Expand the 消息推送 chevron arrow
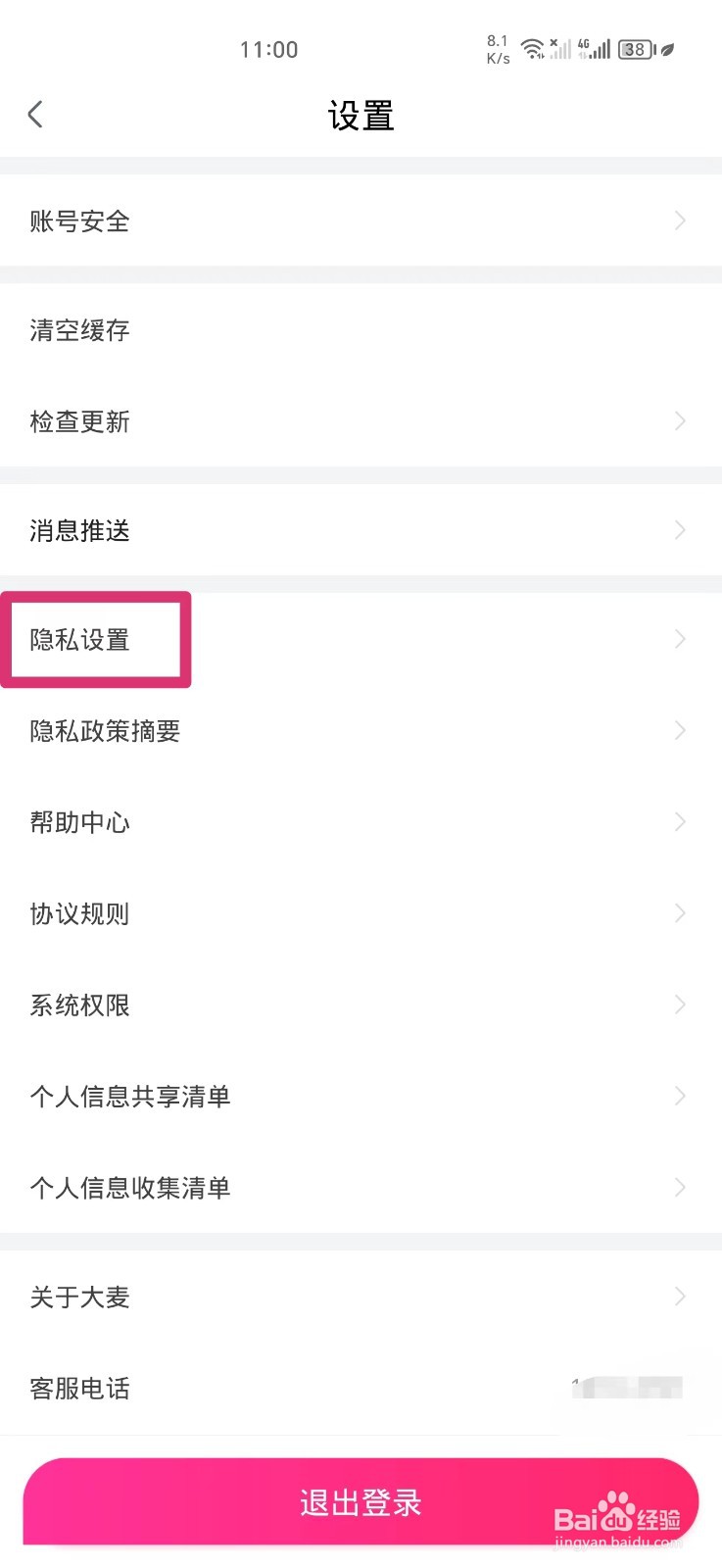This screenshot has width=722, height=1568. click(680, 530)
